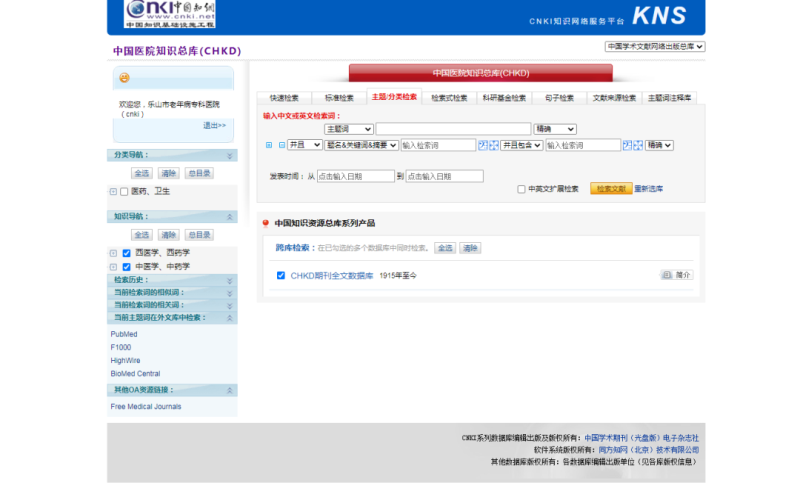Open CHKD期刊全文数据库 link
Screen dimensions: 800x500
click(x=332, y=276)
